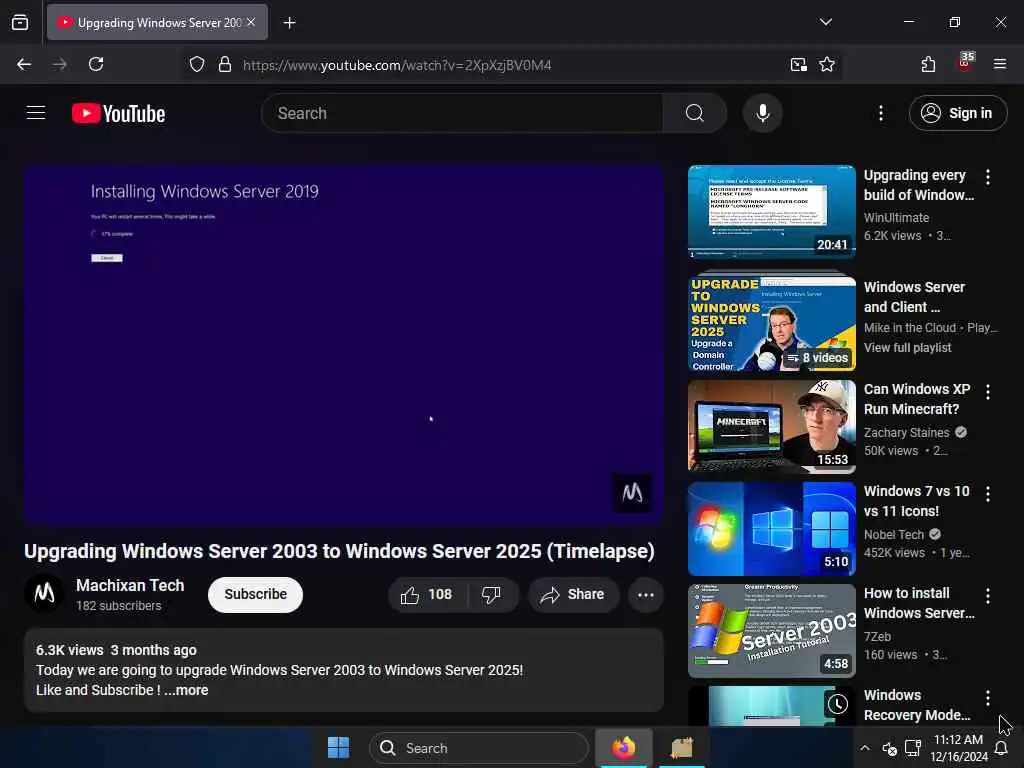This screenshot has width=1024, height=768.
Task: Click the video player area
Action: pyautogui.click(x=344, y=344)
